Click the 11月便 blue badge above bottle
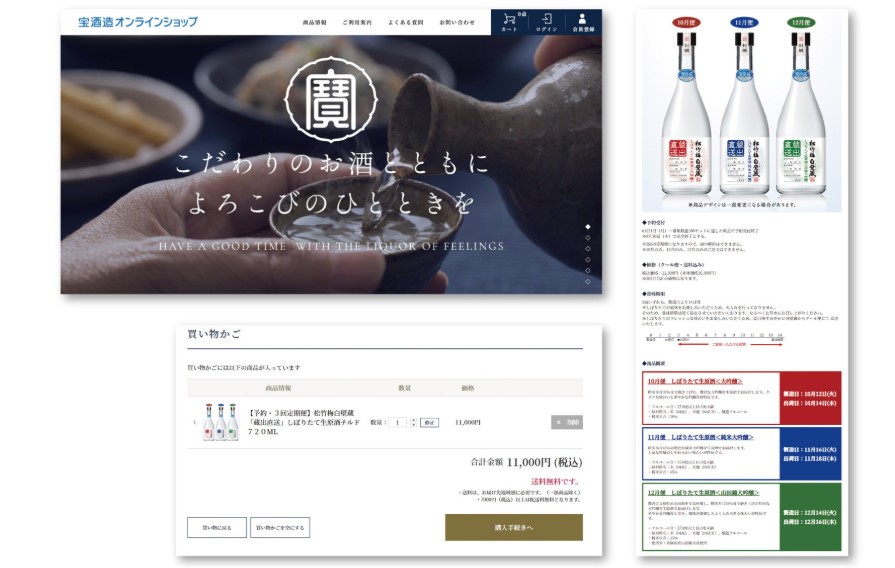The width and height of the screenshot is (895, 568). pyautogui.click(x=744, y=23)
